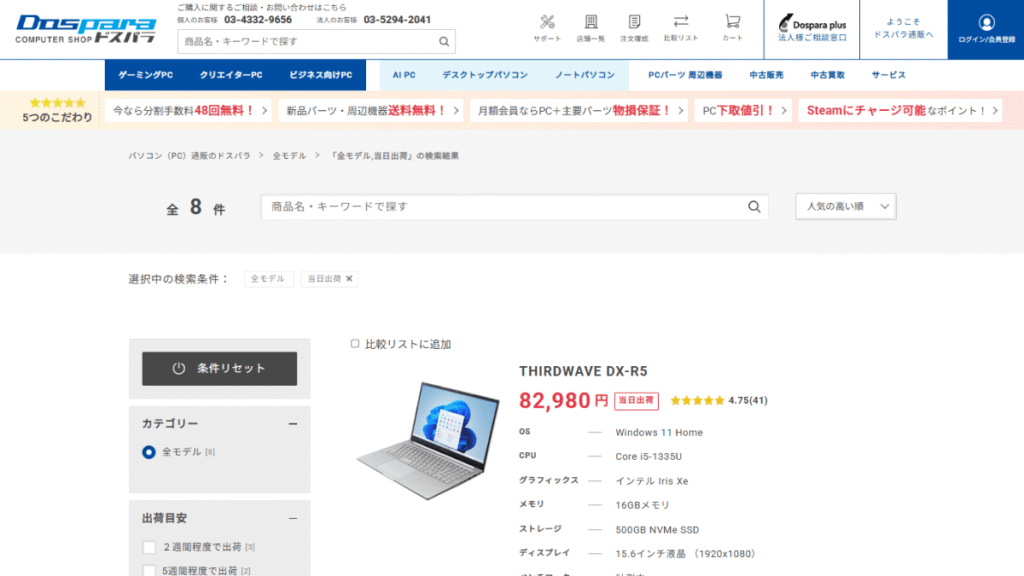The width and height of the screenshot is (1024, 576).
Task: Click the Windows 11 Home OS spec
Action: click(659, 432)
